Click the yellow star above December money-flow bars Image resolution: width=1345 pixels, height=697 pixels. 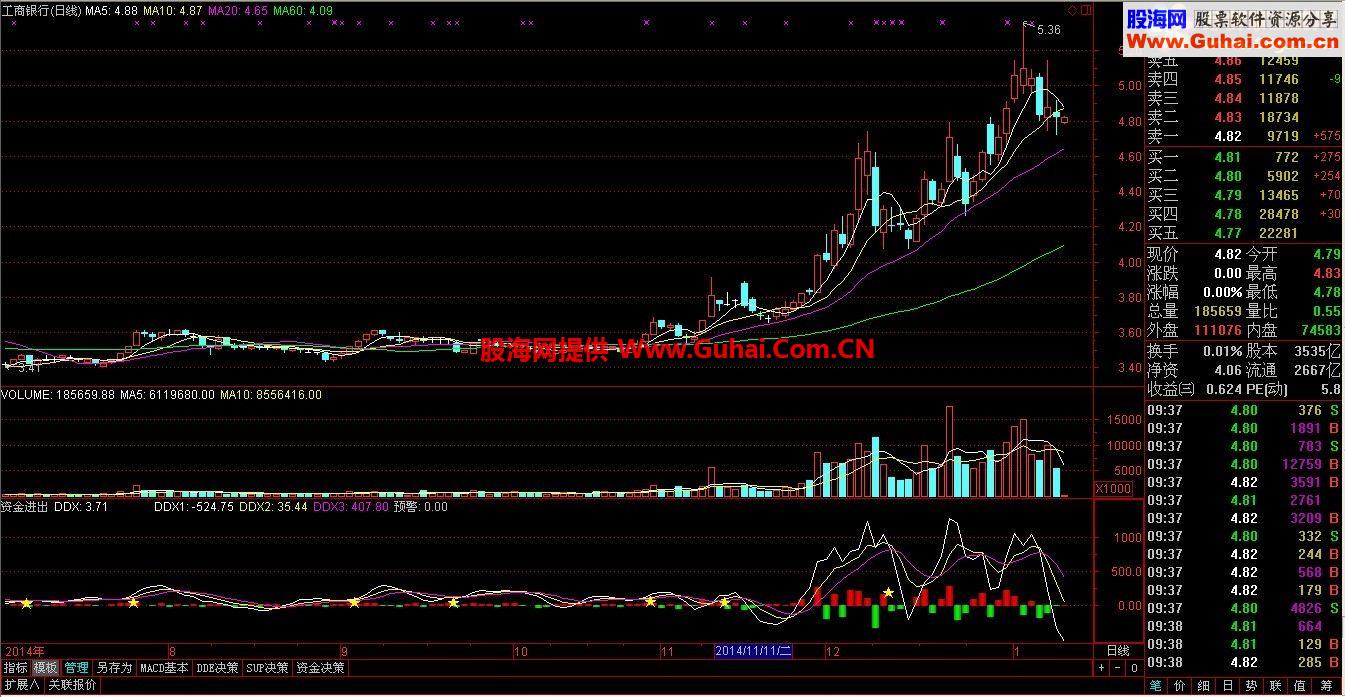(887, 593)
